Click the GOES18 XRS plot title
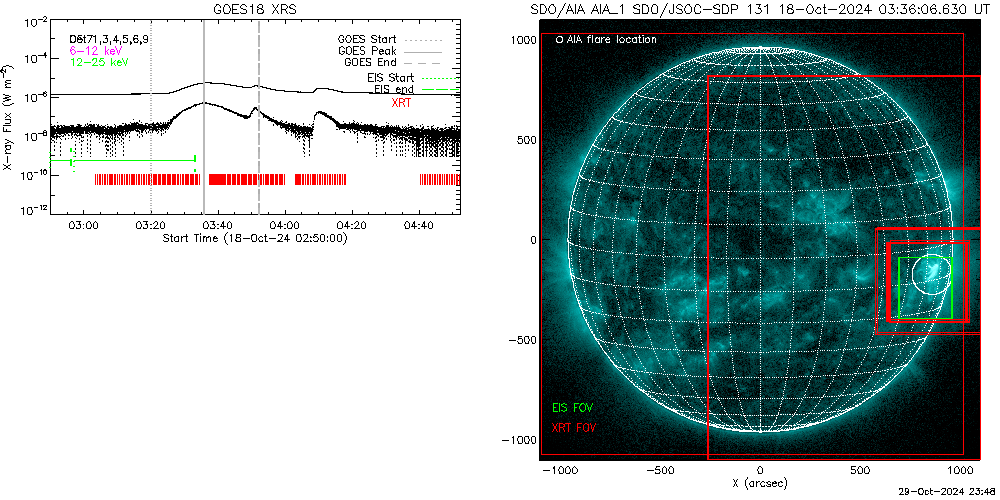 pos(255,10)
